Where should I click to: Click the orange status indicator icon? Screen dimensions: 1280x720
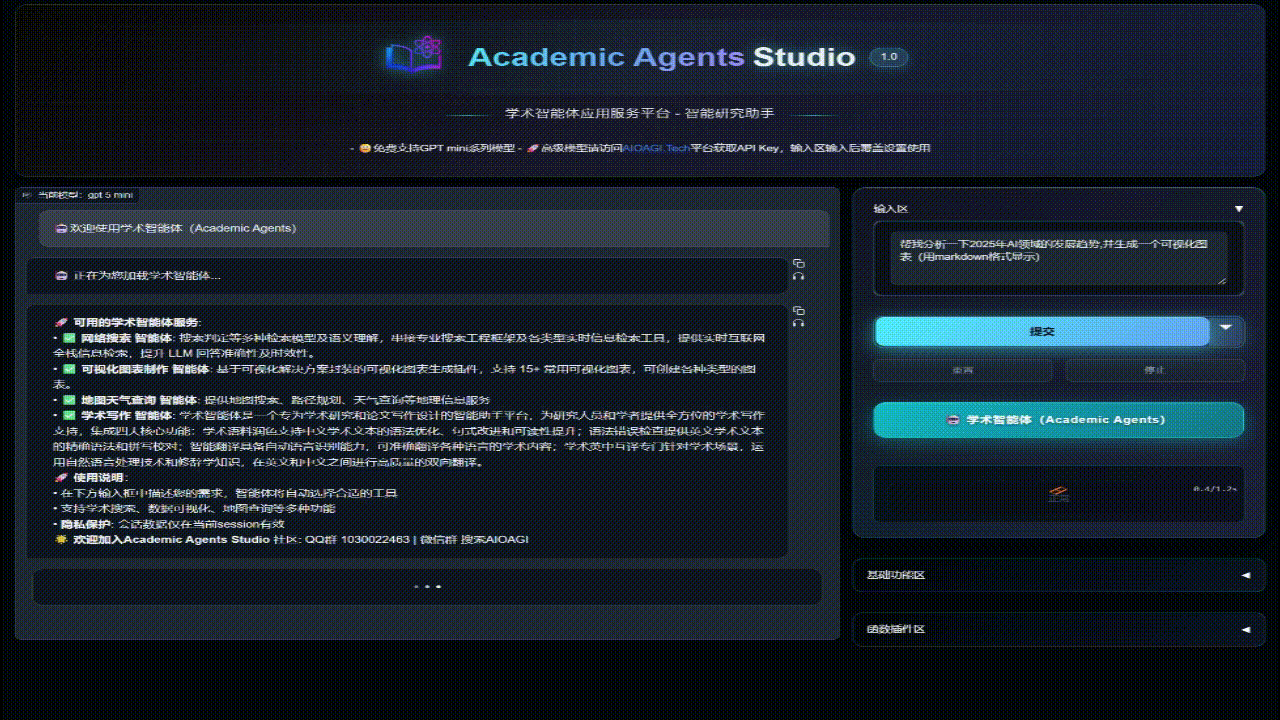pos(1059,493)
